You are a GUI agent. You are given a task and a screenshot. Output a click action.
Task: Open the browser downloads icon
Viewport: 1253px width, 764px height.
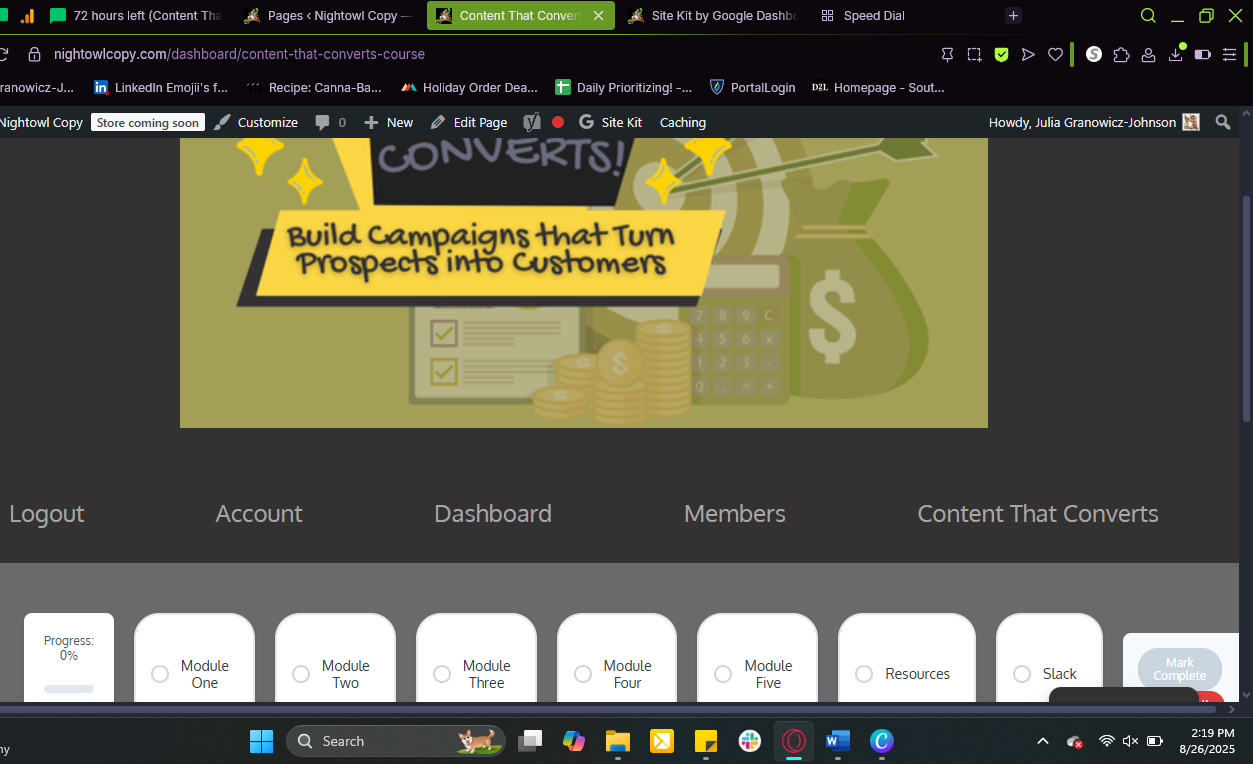[x=1176, y=54]
